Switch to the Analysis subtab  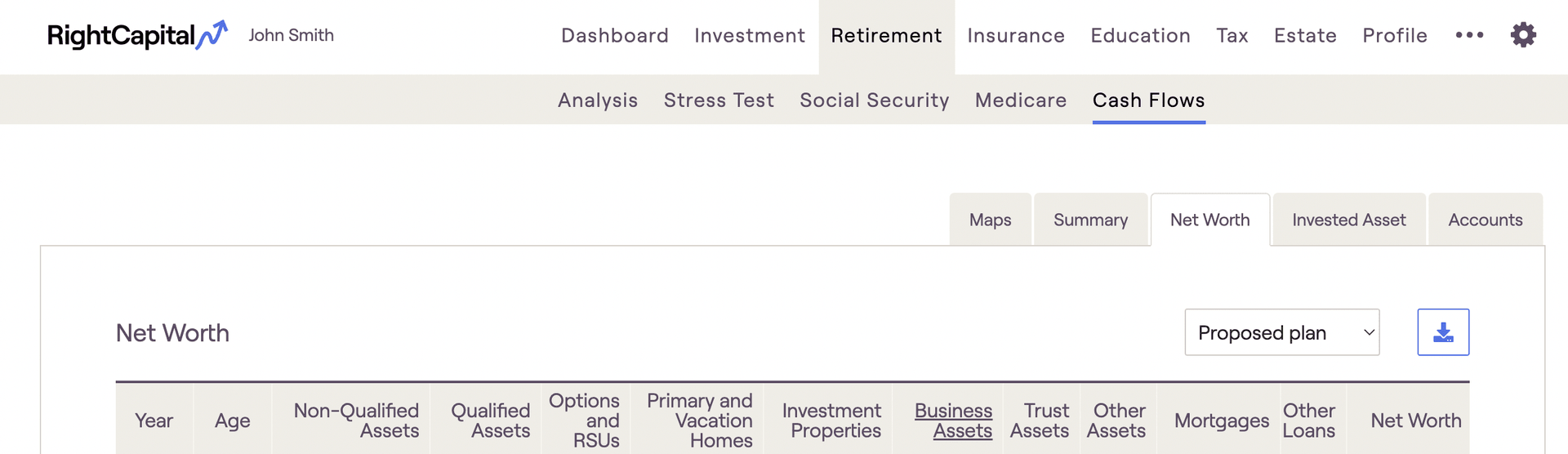click(x=598, y=100)
